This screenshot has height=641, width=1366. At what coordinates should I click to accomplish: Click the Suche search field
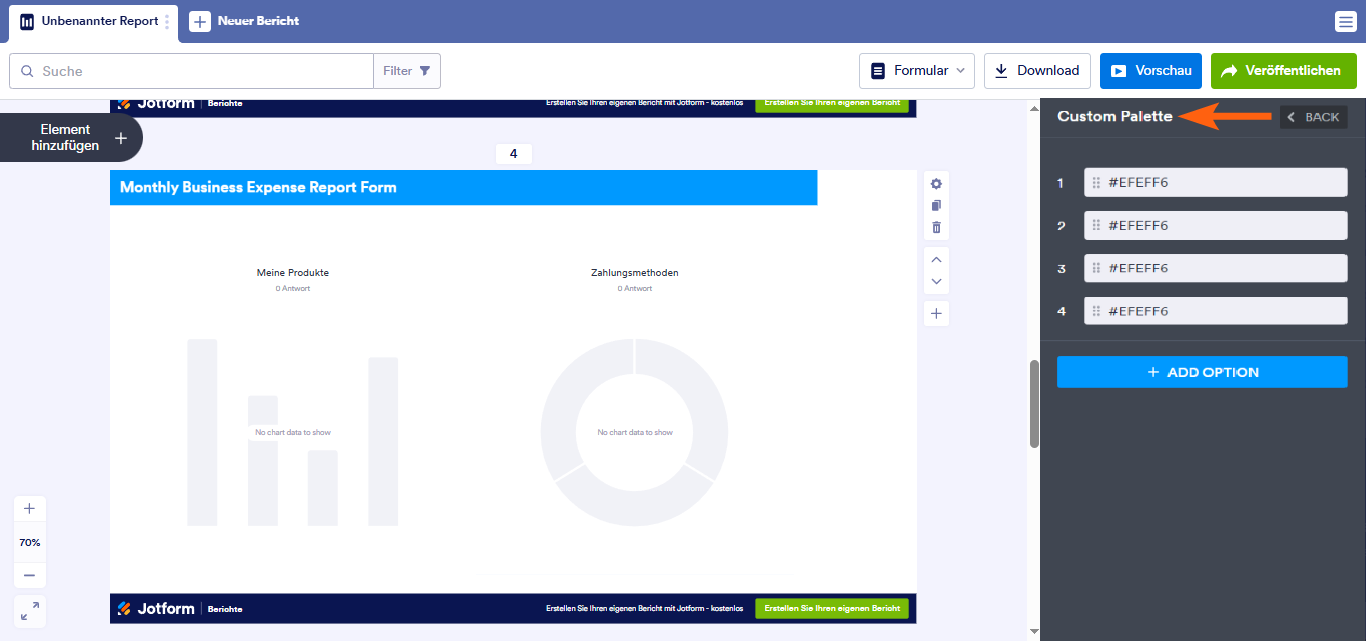tap(192, 71)
